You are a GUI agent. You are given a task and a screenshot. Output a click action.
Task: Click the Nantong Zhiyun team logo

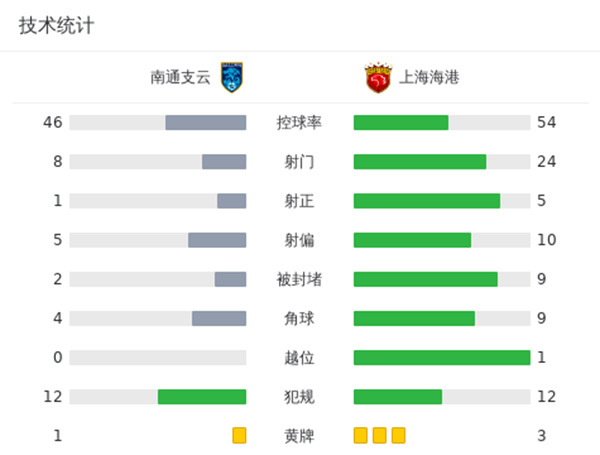pyautogui.click(x=232, y=78)
